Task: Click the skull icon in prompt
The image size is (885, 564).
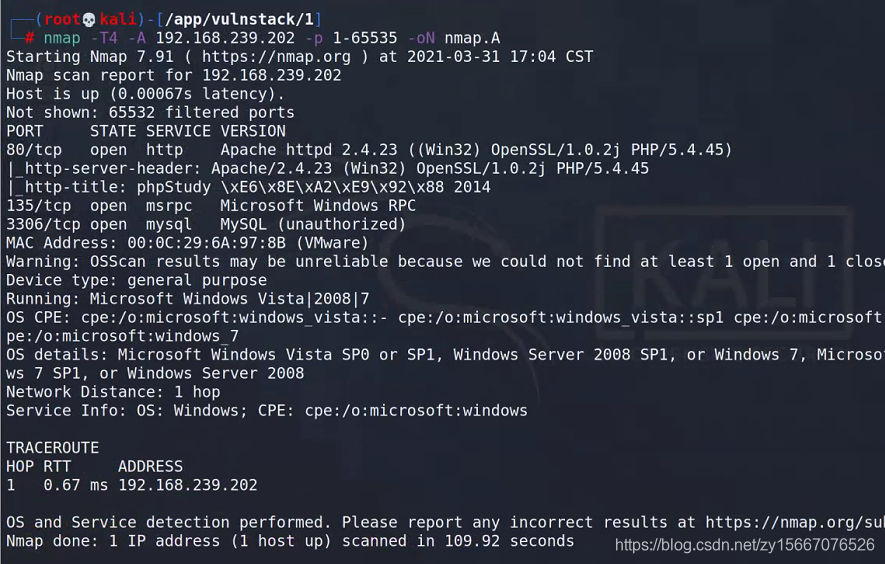Action: click(x=89, y=20)
